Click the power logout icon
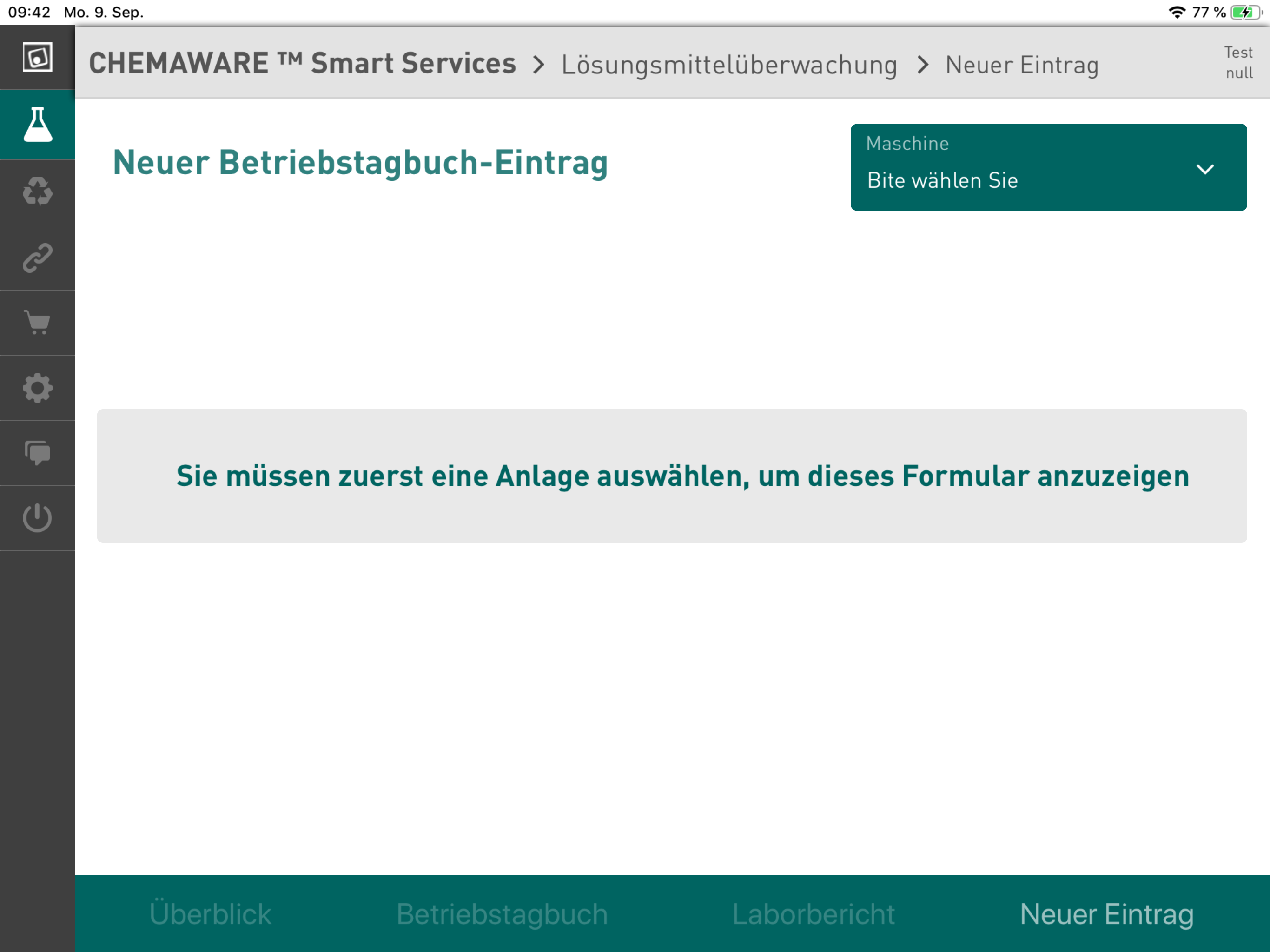1270x952 pixels. click(x=37, y=518)
